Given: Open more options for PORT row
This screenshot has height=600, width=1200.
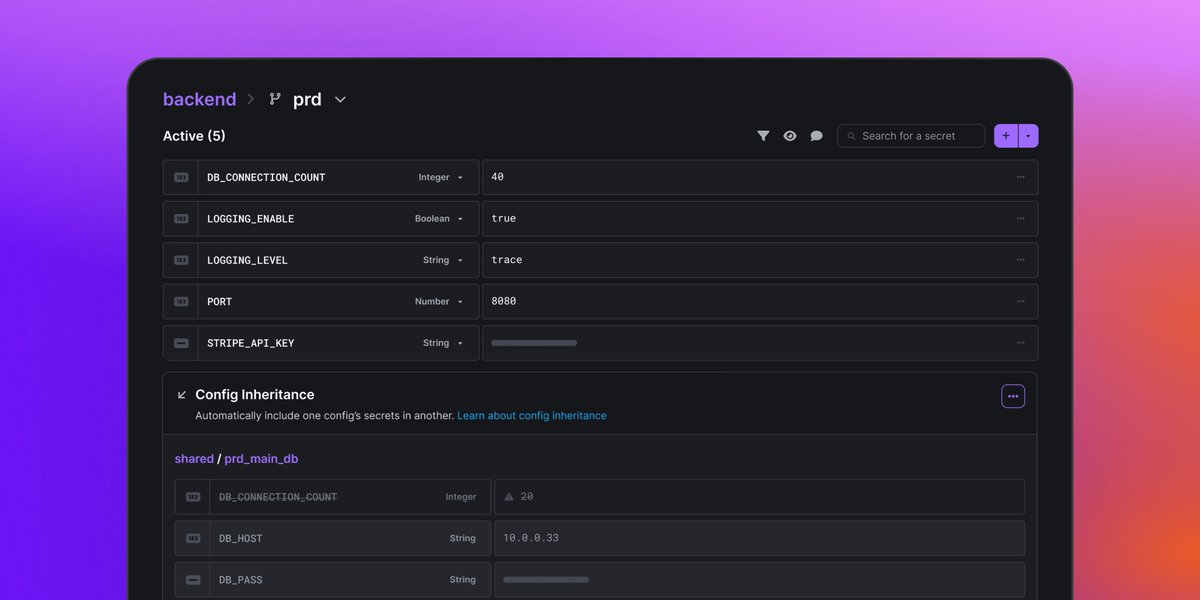Looking at the screenshot, I should (1020, 301).
